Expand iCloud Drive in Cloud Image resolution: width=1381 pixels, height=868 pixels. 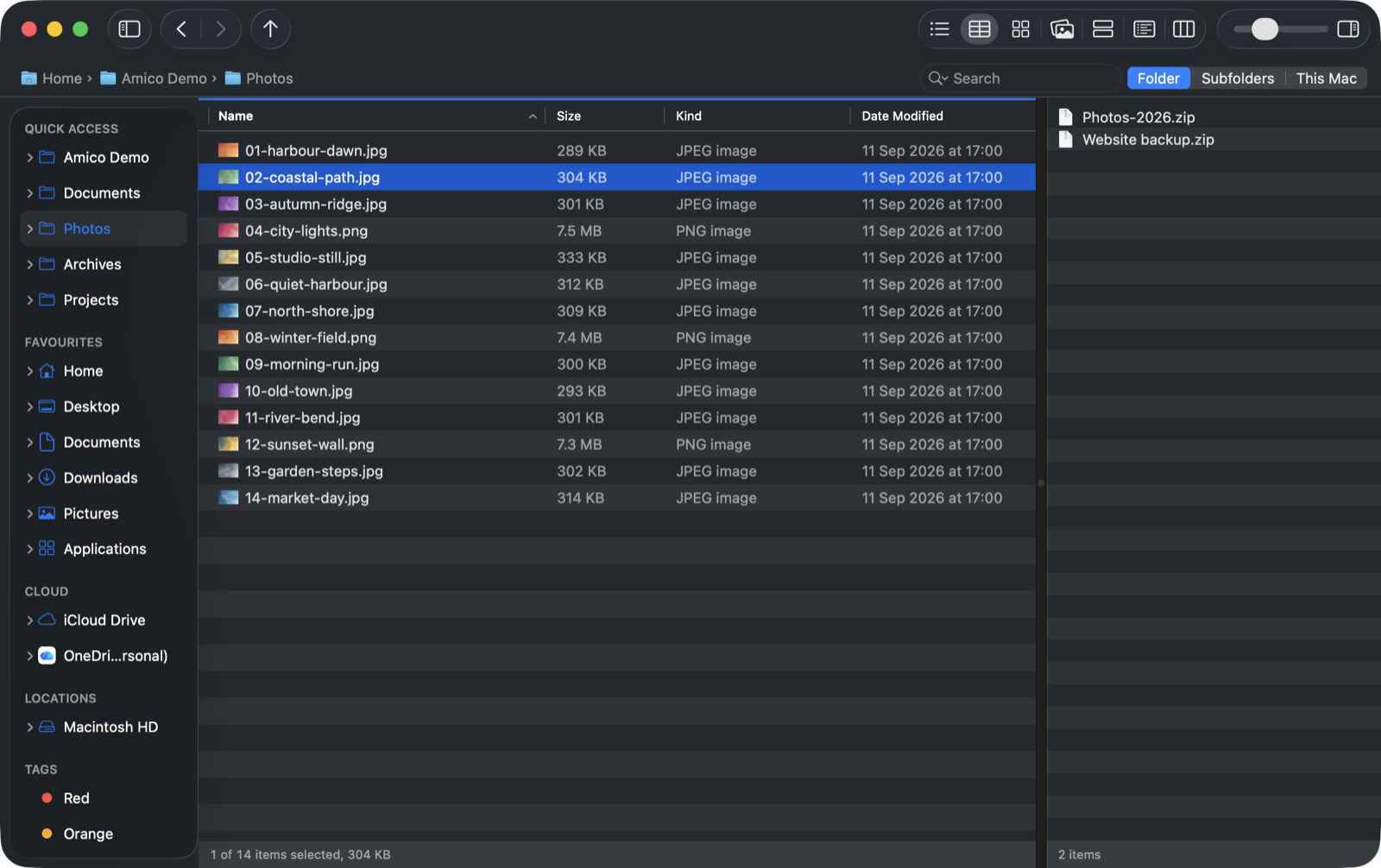tap(30, 620)
